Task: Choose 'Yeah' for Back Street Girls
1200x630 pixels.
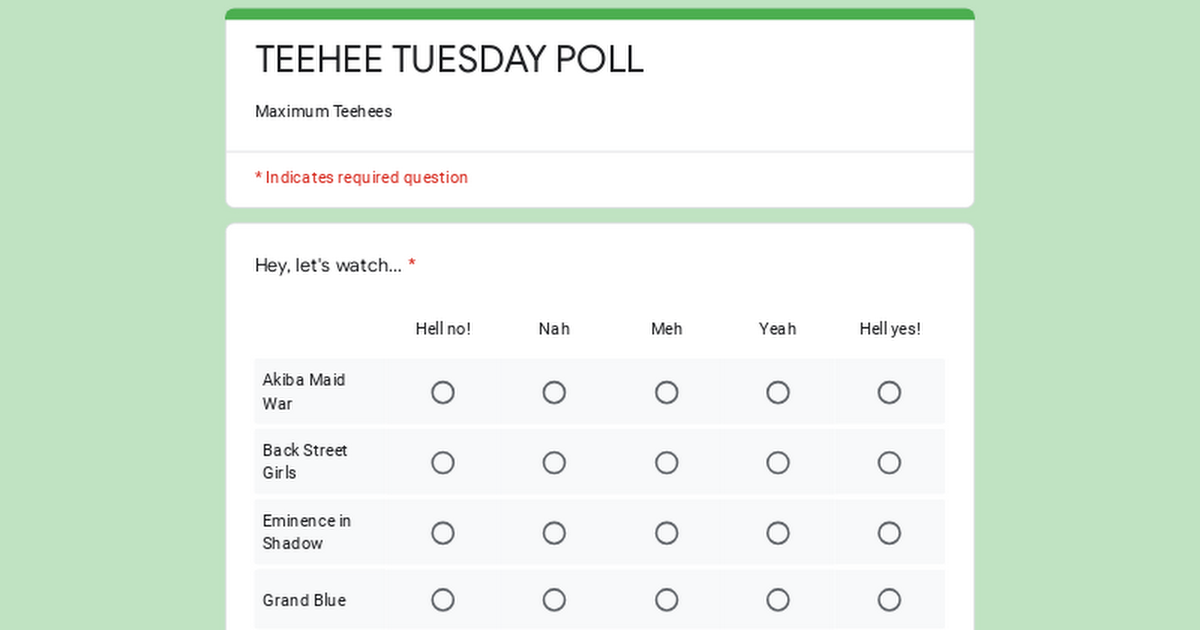Action: [778, 463]
